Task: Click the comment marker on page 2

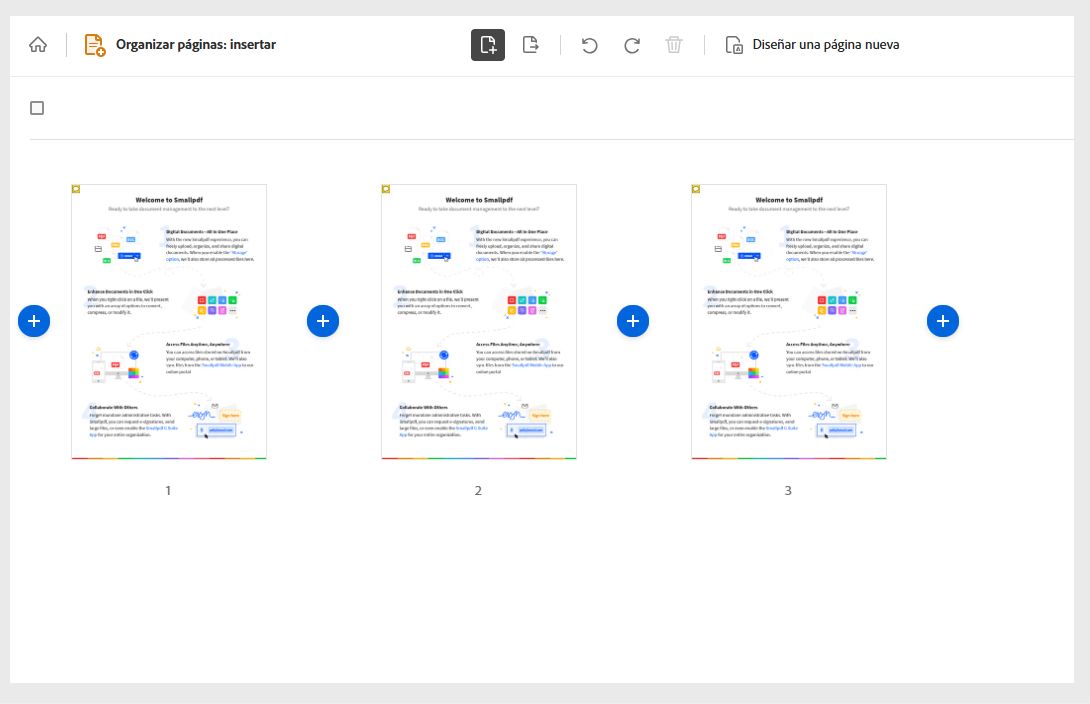Action: click(386, 189)
